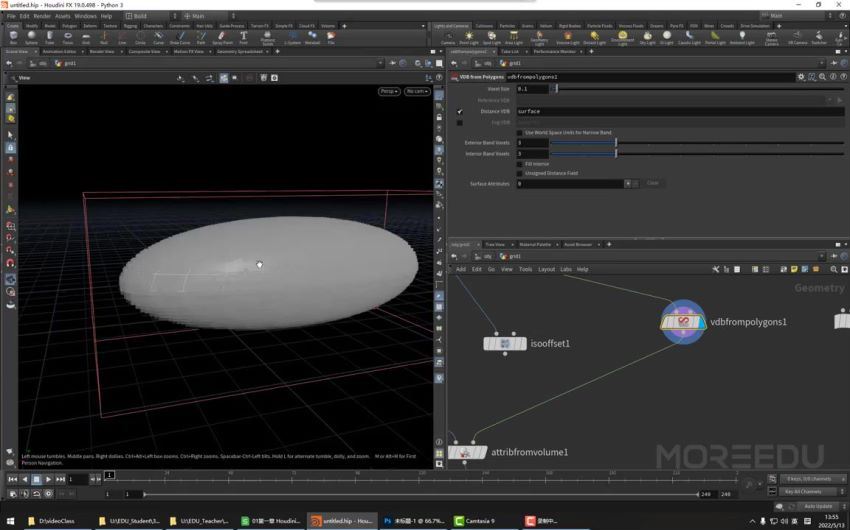Image resolution: width=850 pixels, height=530 pixels.
Task: Open Camtasia 9 from the taskbar
Action: [x=475, y=521]
